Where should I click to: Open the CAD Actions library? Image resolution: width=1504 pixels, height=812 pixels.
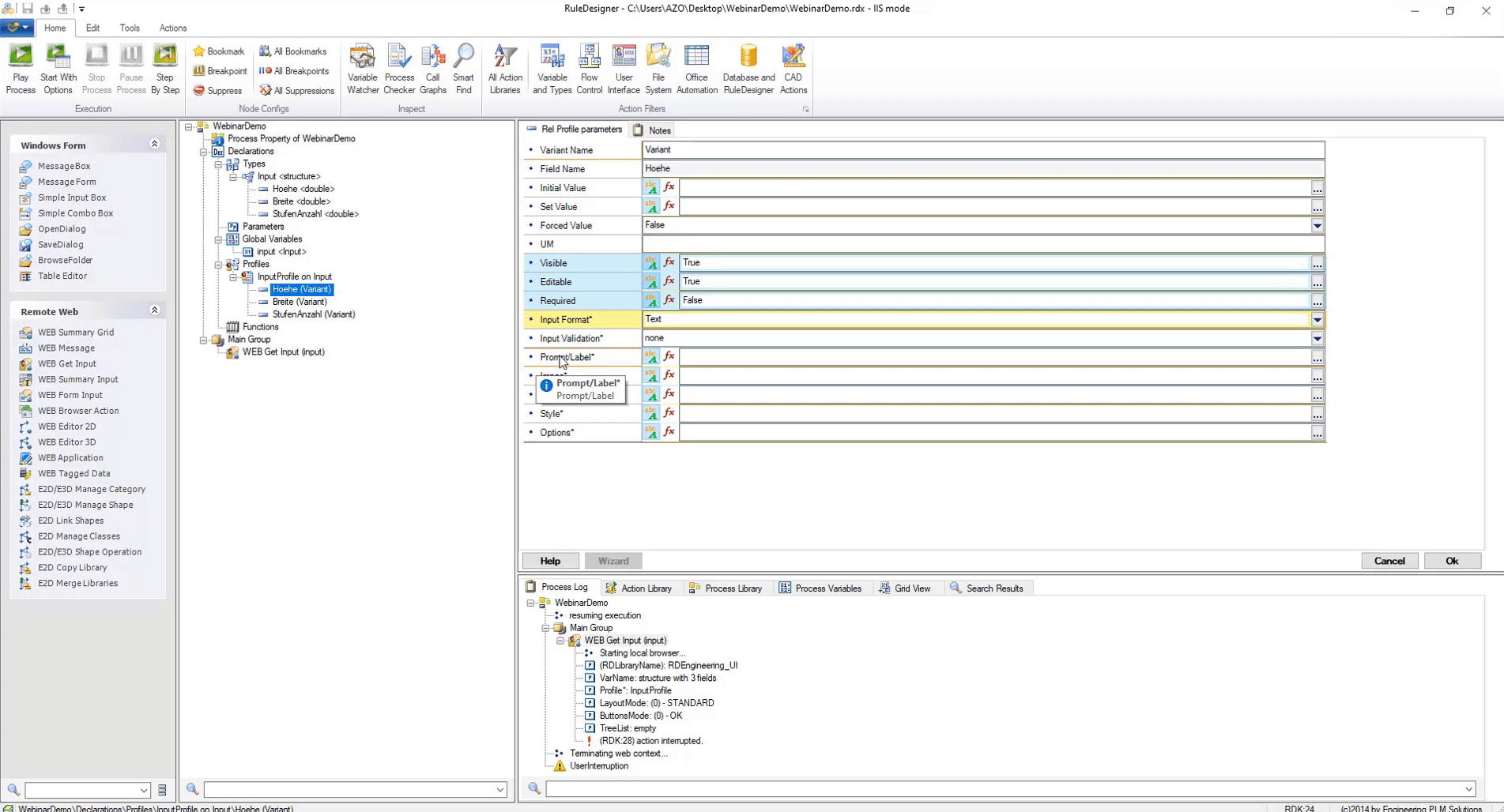(x=793, y=67)
